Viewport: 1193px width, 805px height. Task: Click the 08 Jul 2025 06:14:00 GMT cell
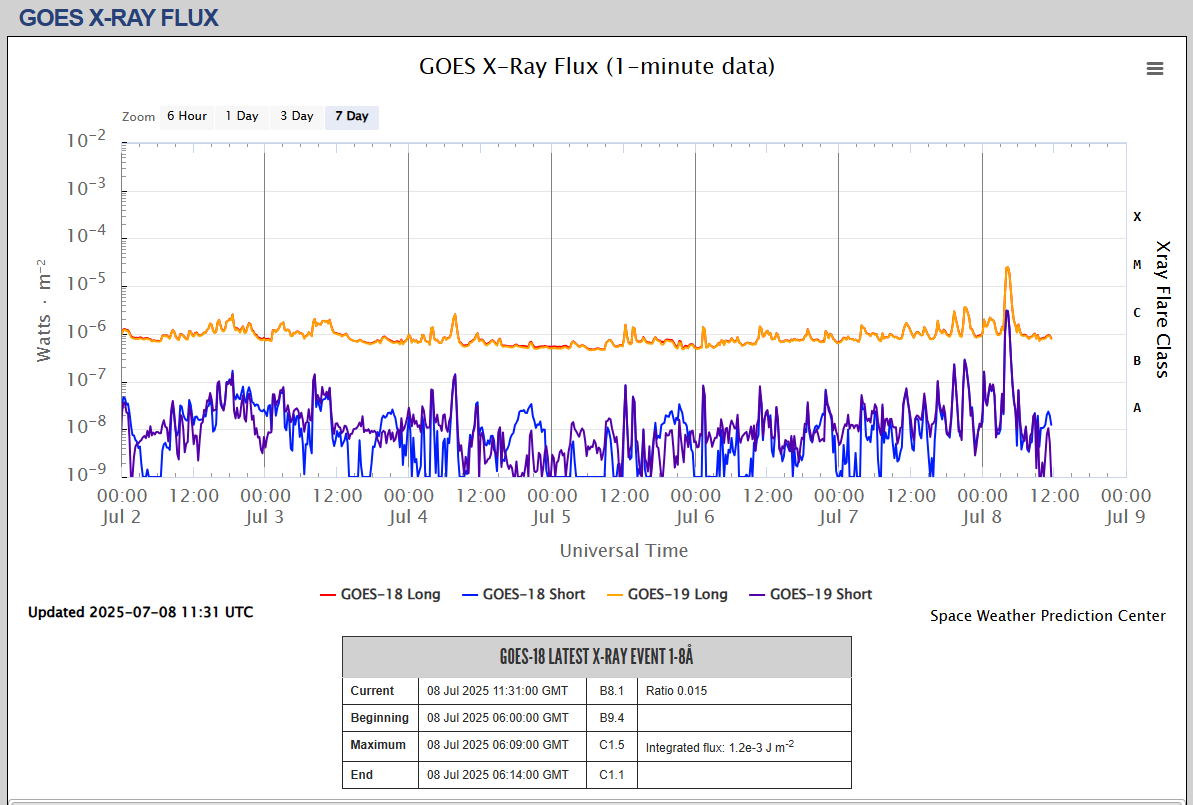tap(503, 775)
